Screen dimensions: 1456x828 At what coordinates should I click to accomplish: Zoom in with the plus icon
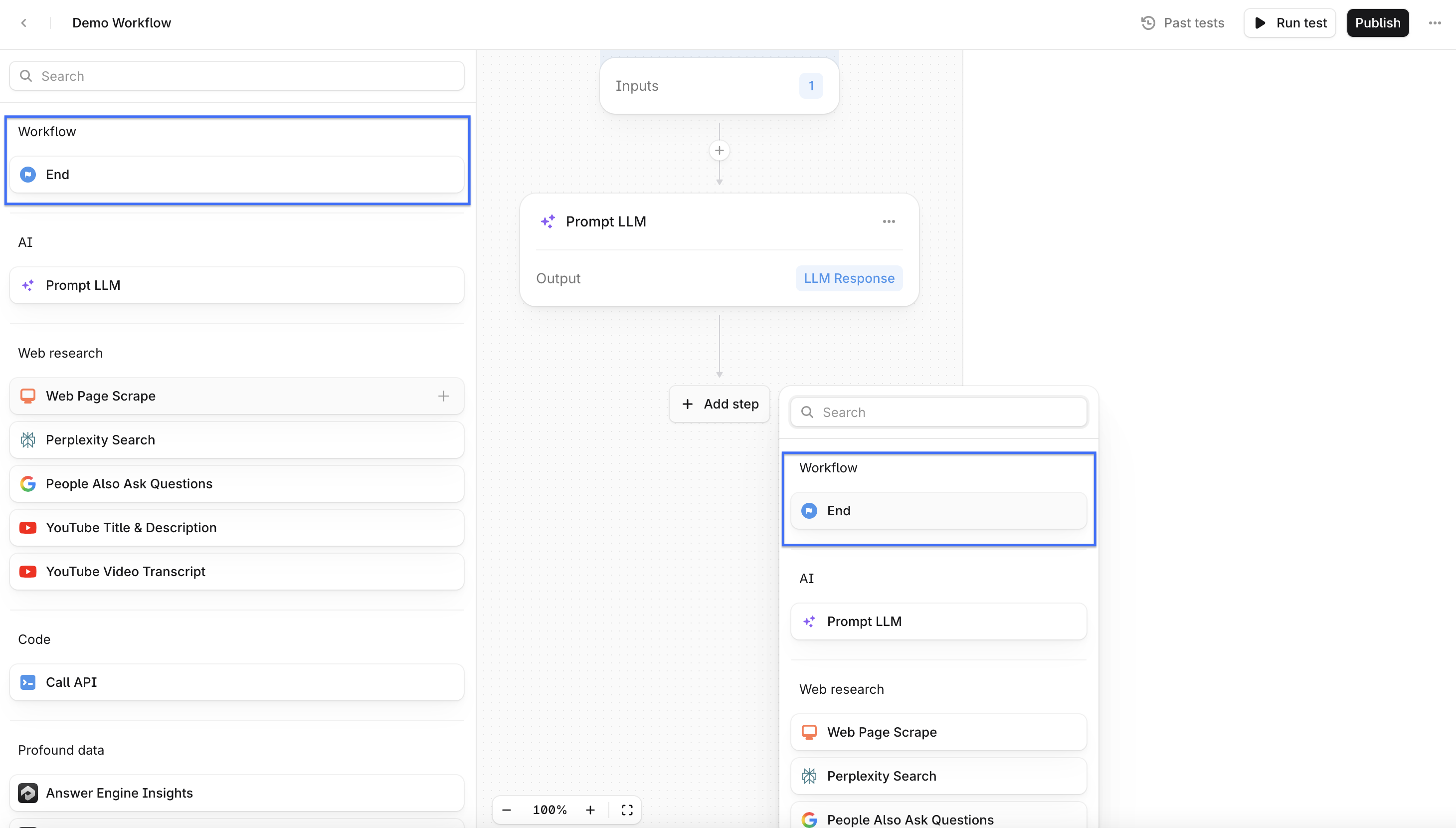pyautogui.click(x=590, y=810)
